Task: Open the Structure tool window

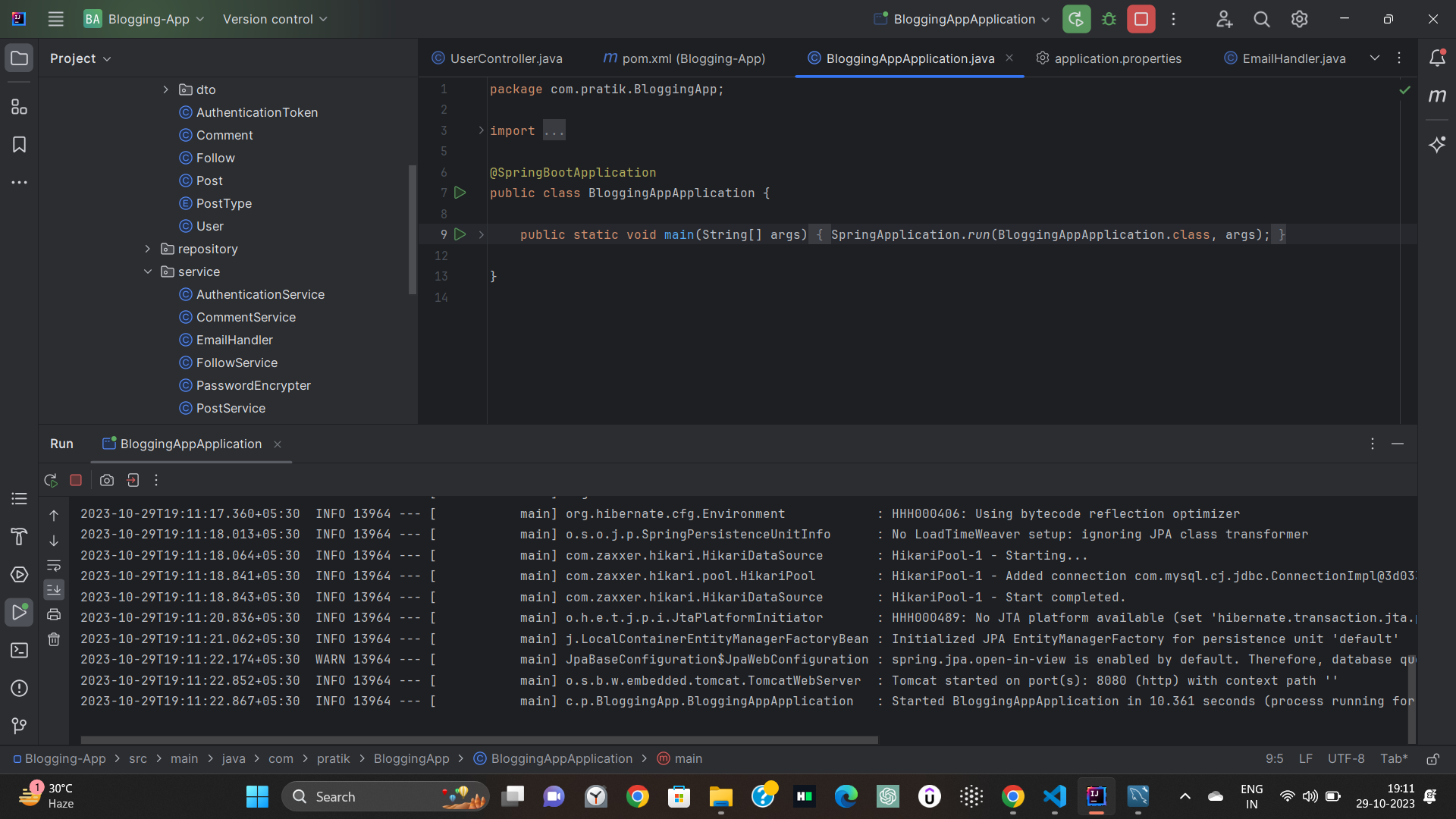Action: coord(19,107)
